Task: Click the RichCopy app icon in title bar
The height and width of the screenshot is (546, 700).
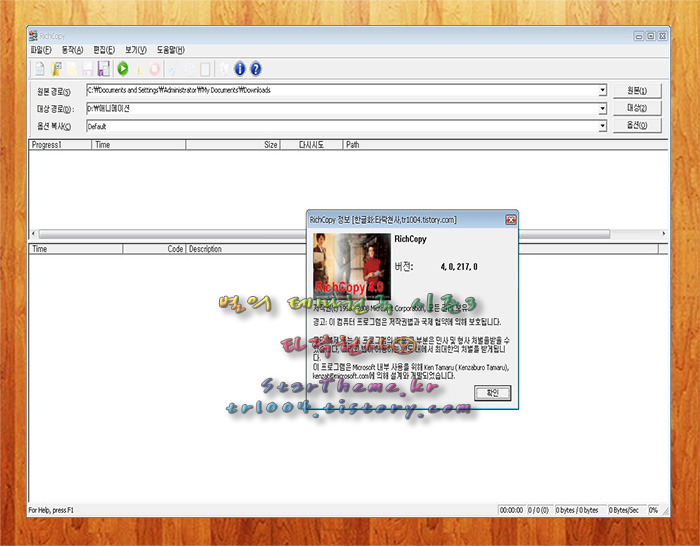Action: point(33,36)
